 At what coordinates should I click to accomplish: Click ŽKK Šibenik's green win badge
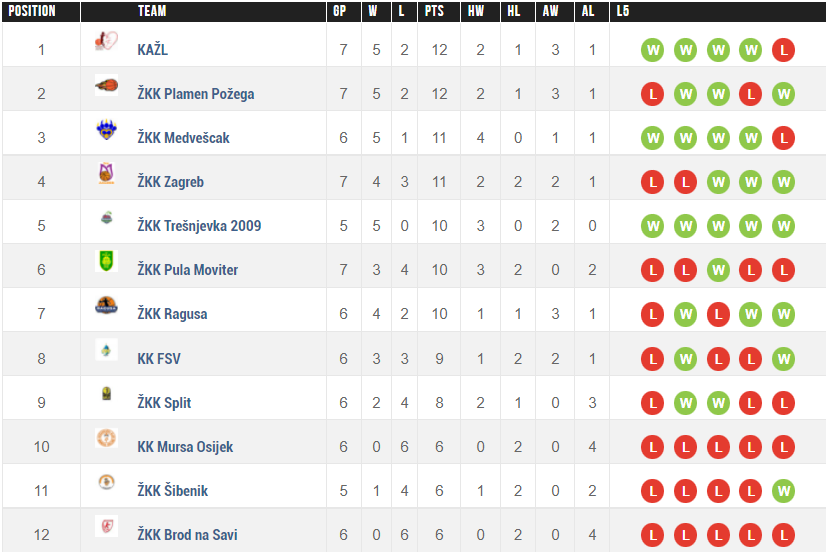point(783,491)
